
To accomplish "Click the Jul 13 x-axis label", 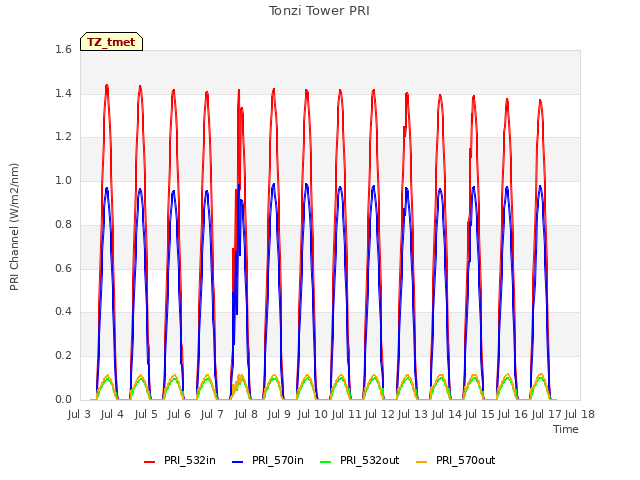I will click(413, 414).
